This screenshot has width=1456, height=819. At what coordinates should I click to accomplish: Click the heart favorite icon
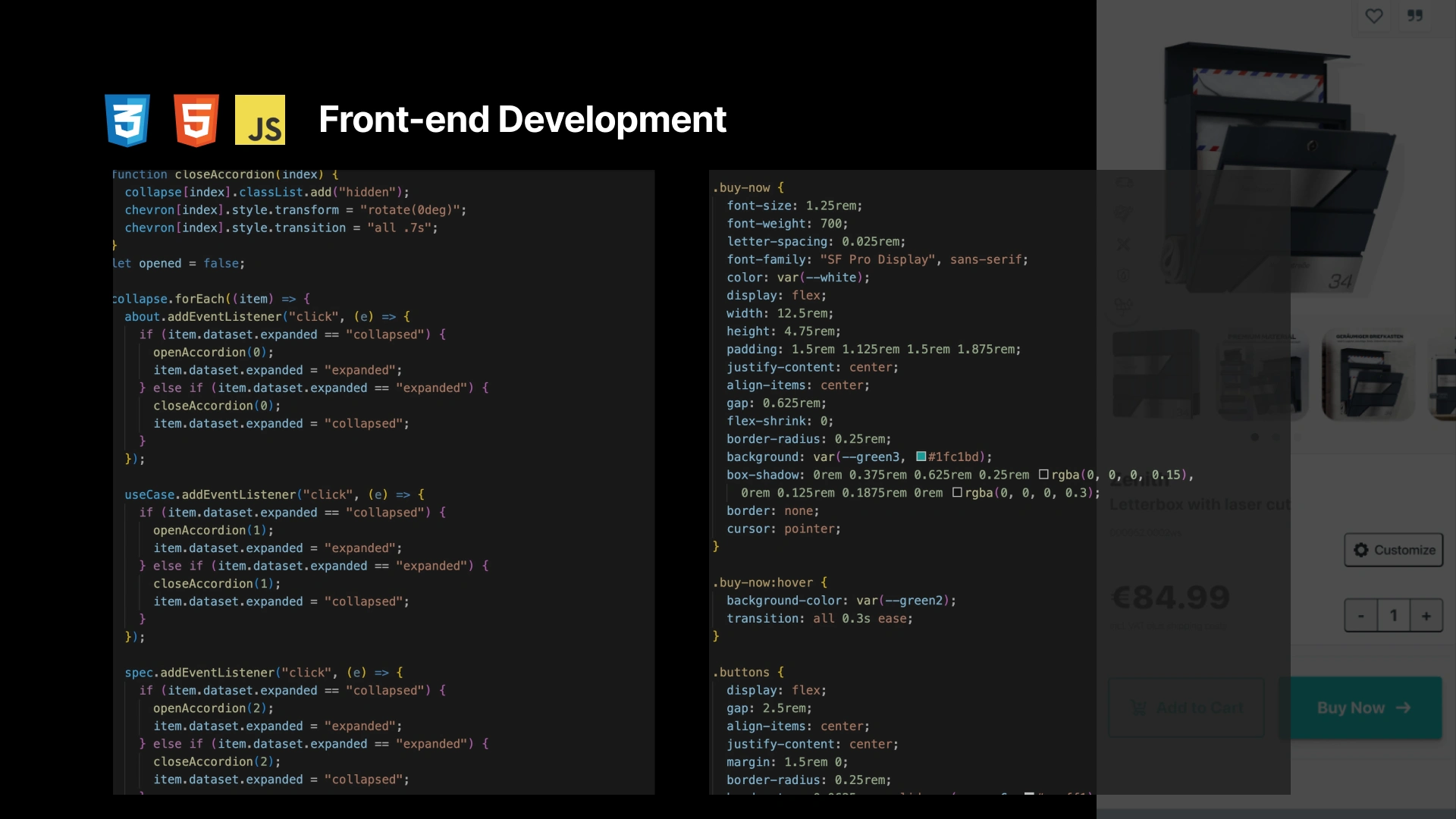[1373, 16]
